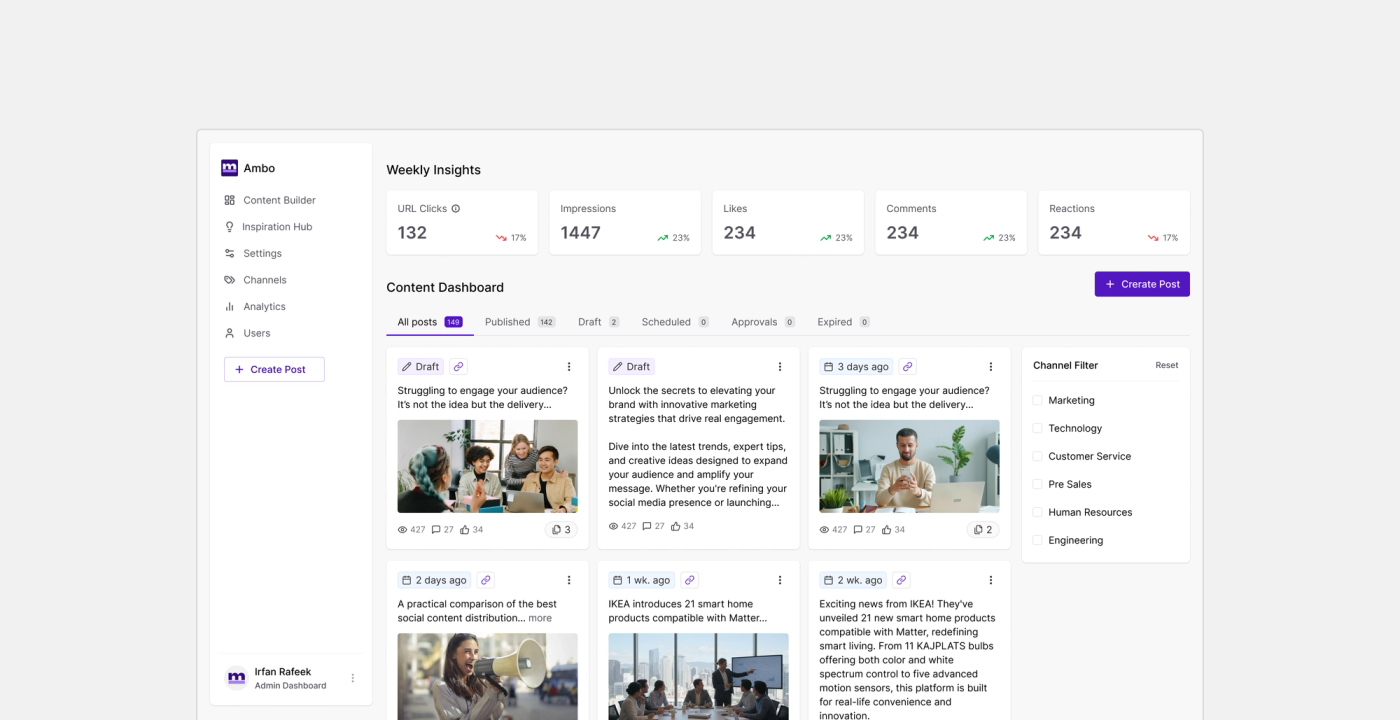Switch to the Approvals tab
Viewport: 1400px width, 720px height.
point(763,322)
